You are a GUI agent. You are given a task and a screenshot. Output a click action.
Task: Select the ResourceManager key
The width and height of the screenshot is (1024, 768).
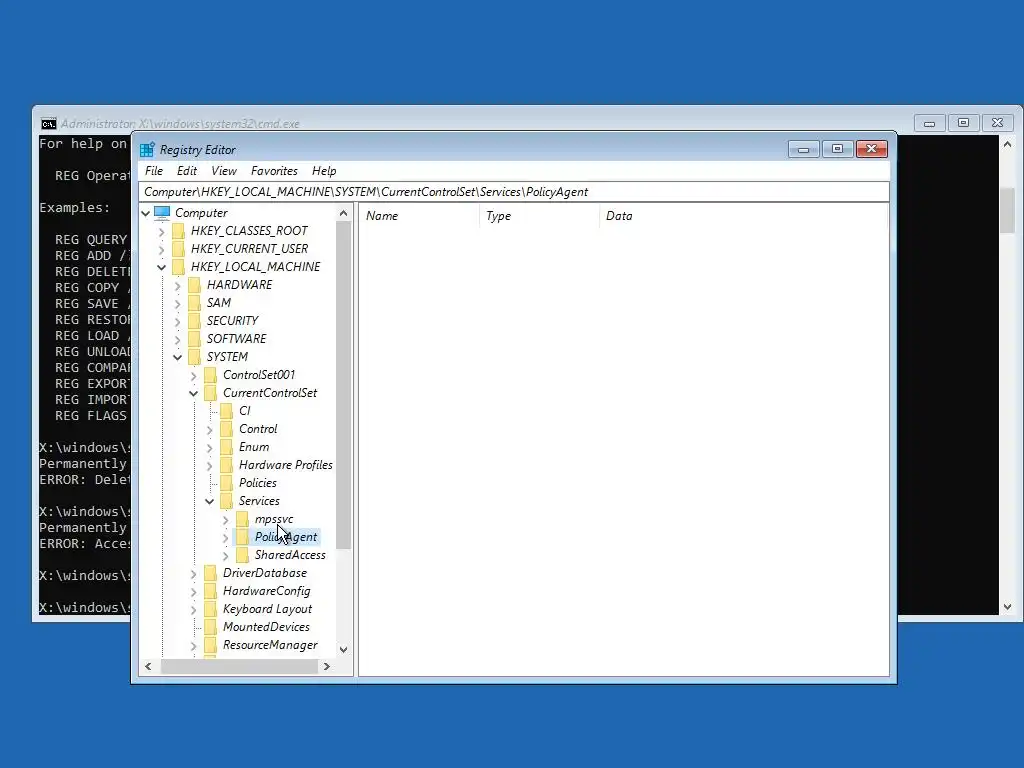270,645
